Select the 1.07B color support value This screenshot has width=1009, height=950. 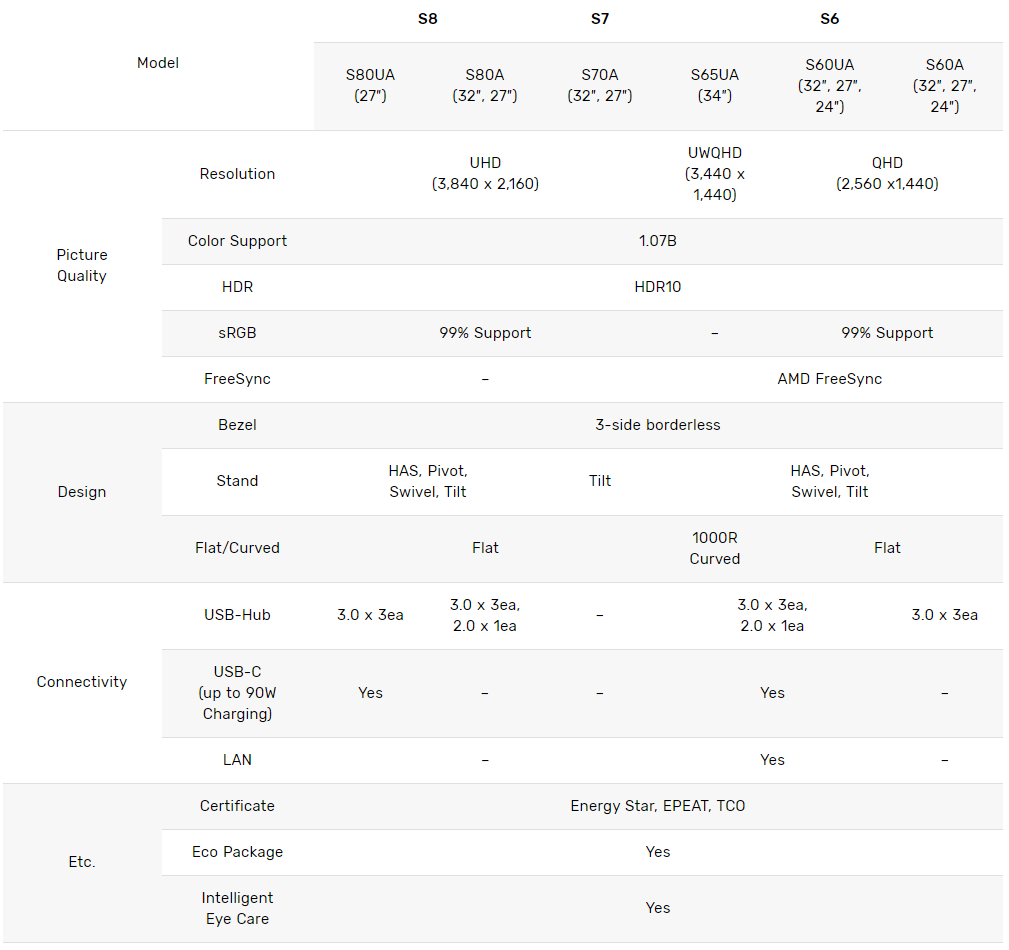tap(658, 241)
